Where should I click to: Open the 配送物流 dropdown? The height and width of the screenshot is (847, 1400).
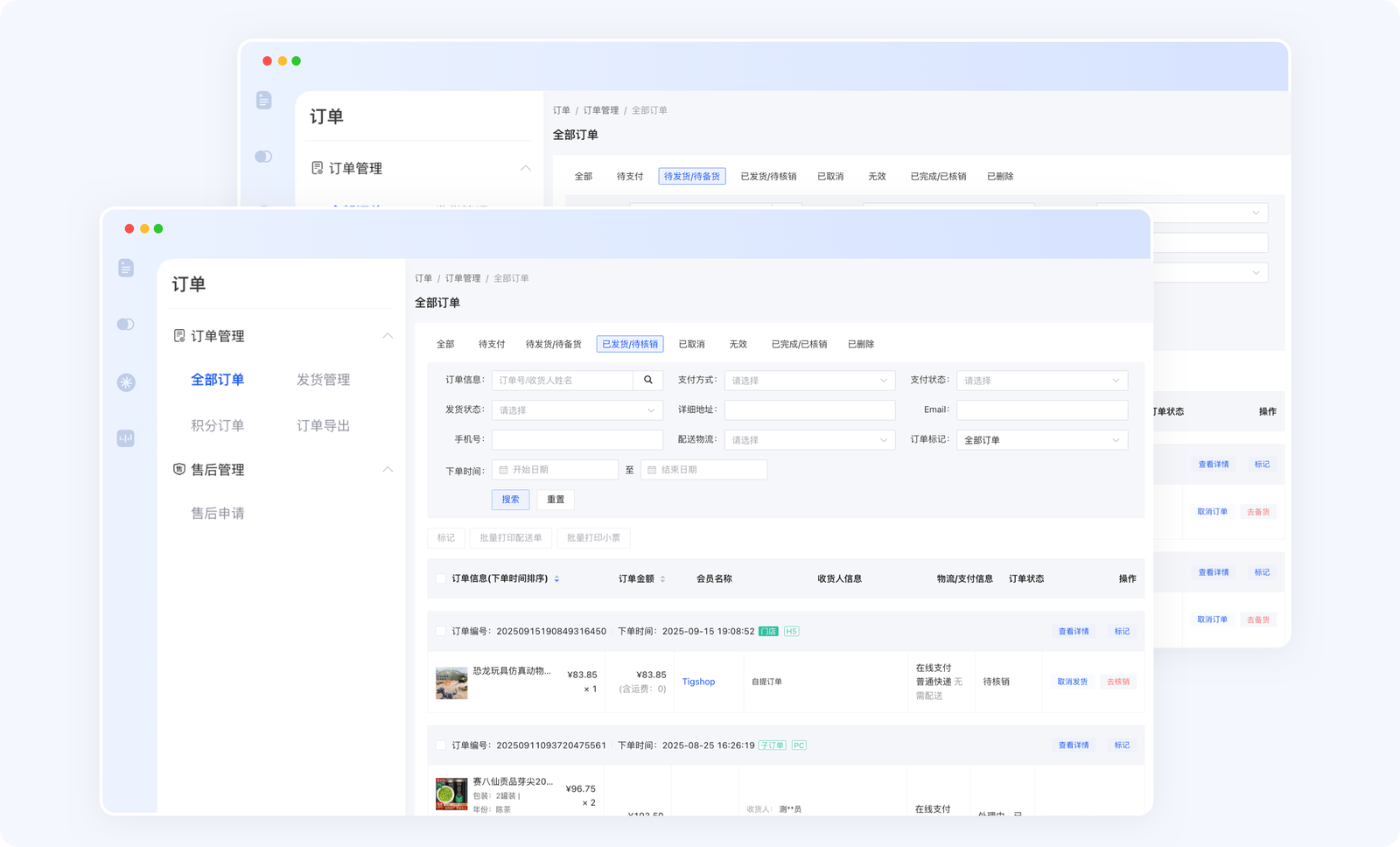809,439
